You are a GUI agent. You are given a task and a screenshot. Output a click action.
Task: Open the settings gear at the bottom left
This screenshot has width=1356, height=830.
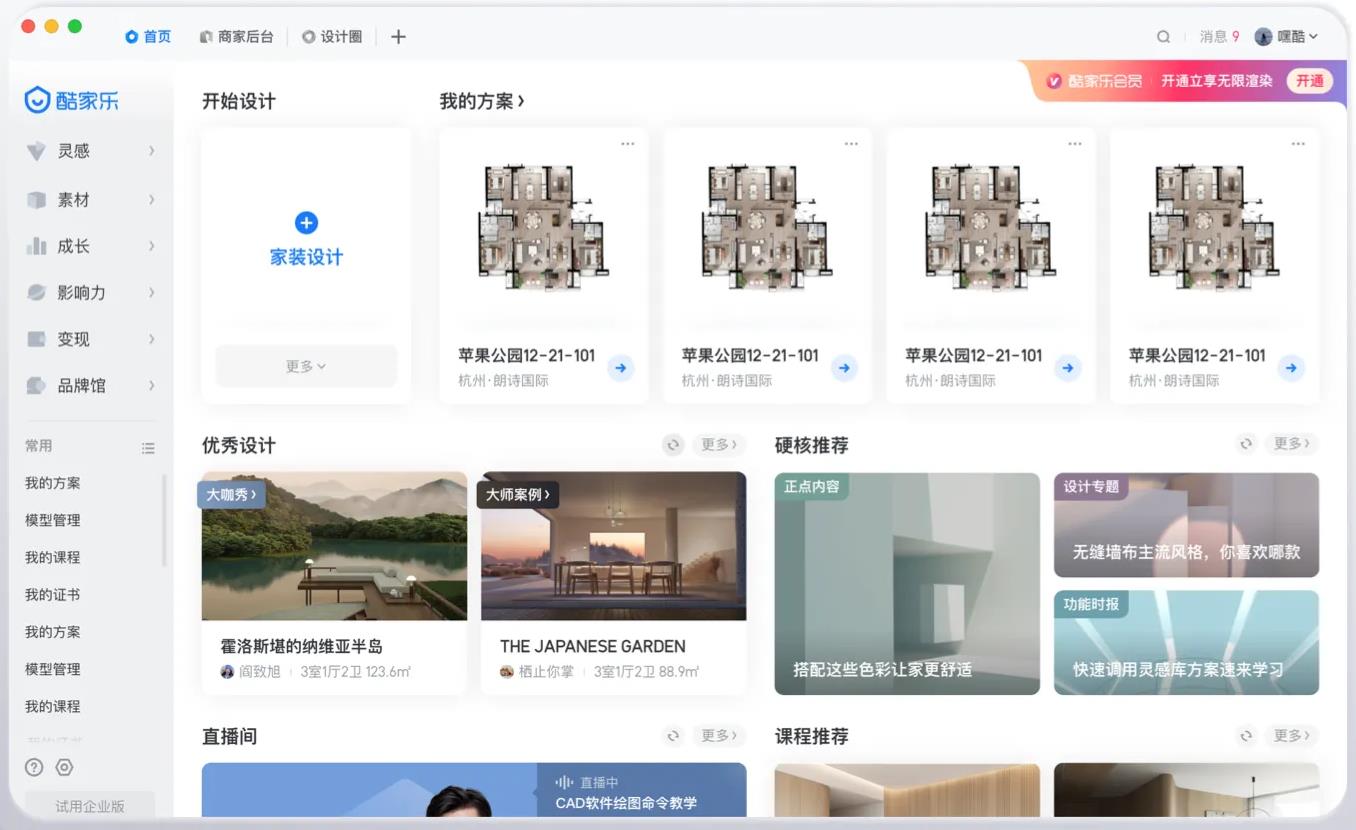[x=64, y=767]
